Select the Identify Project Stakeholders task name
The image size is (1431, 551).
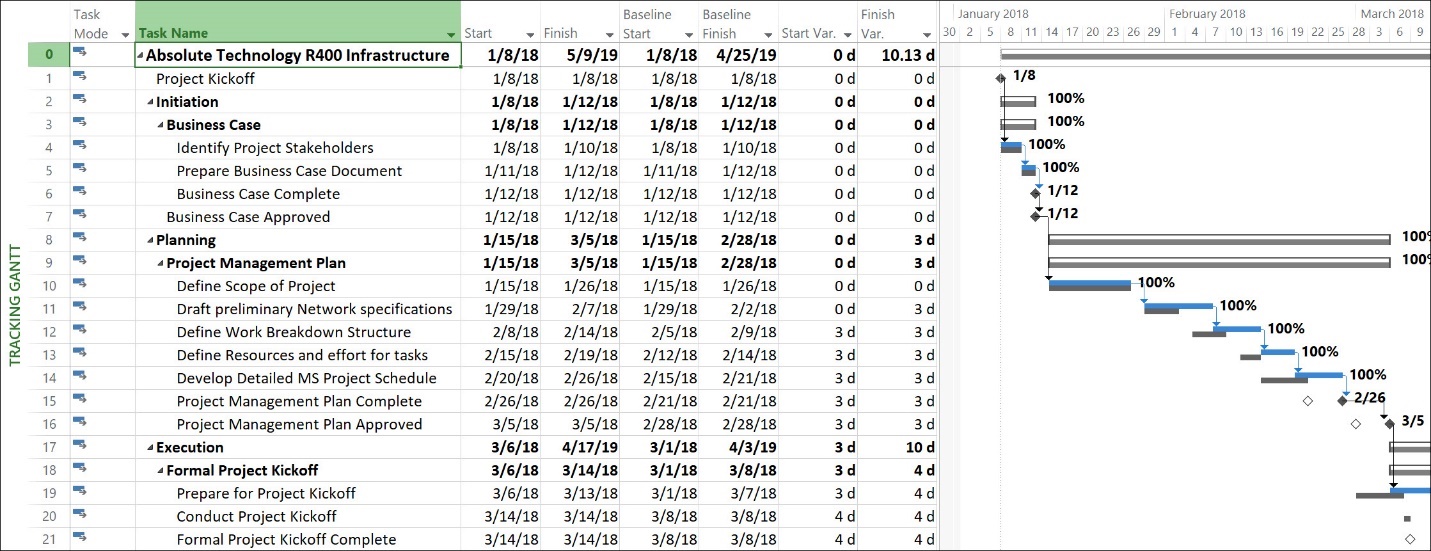point(275,148)
